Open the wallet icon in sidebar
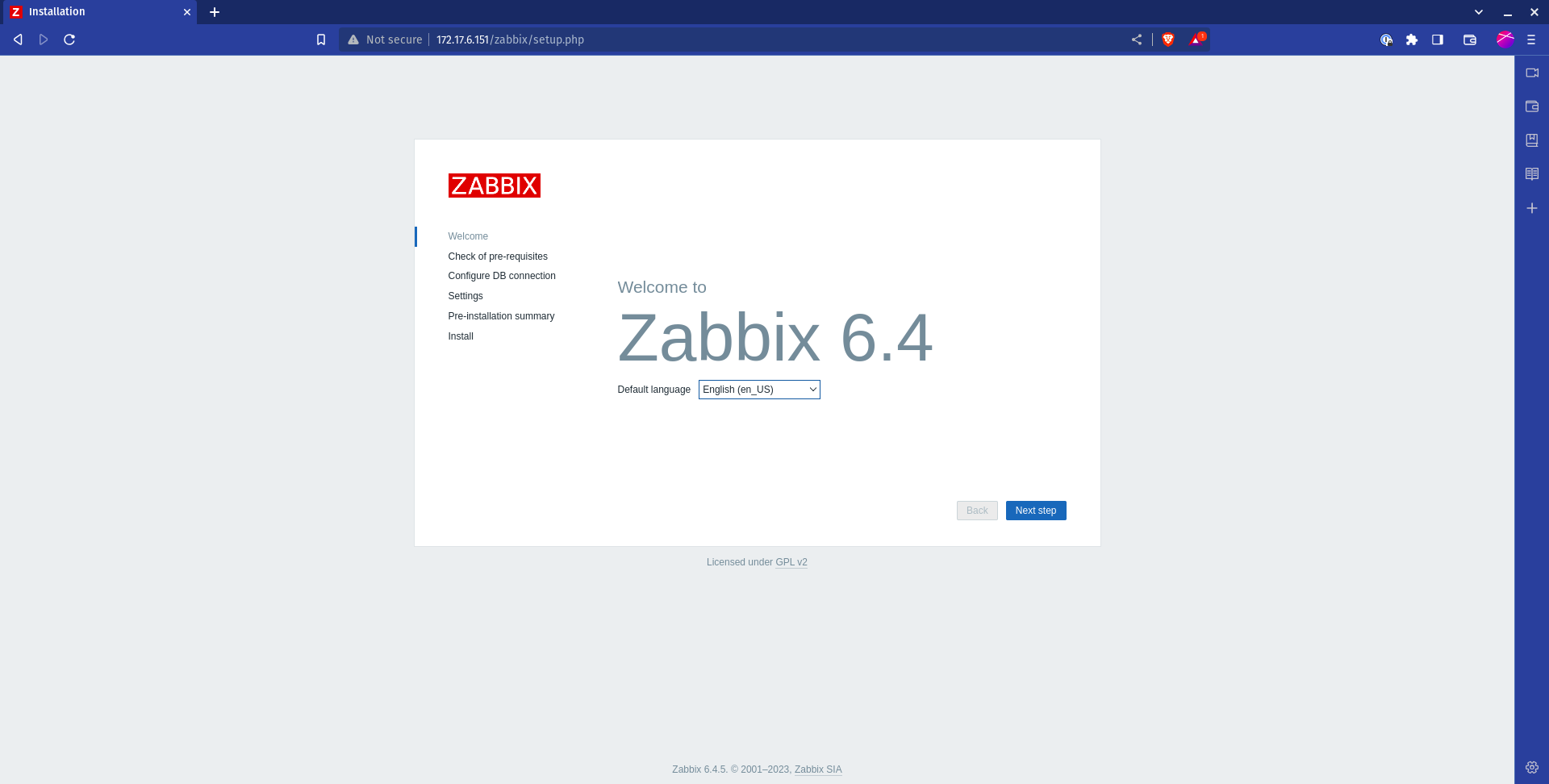This screenshot has height=784, width=1549. pyautogui.click(x=1532, y=106)
